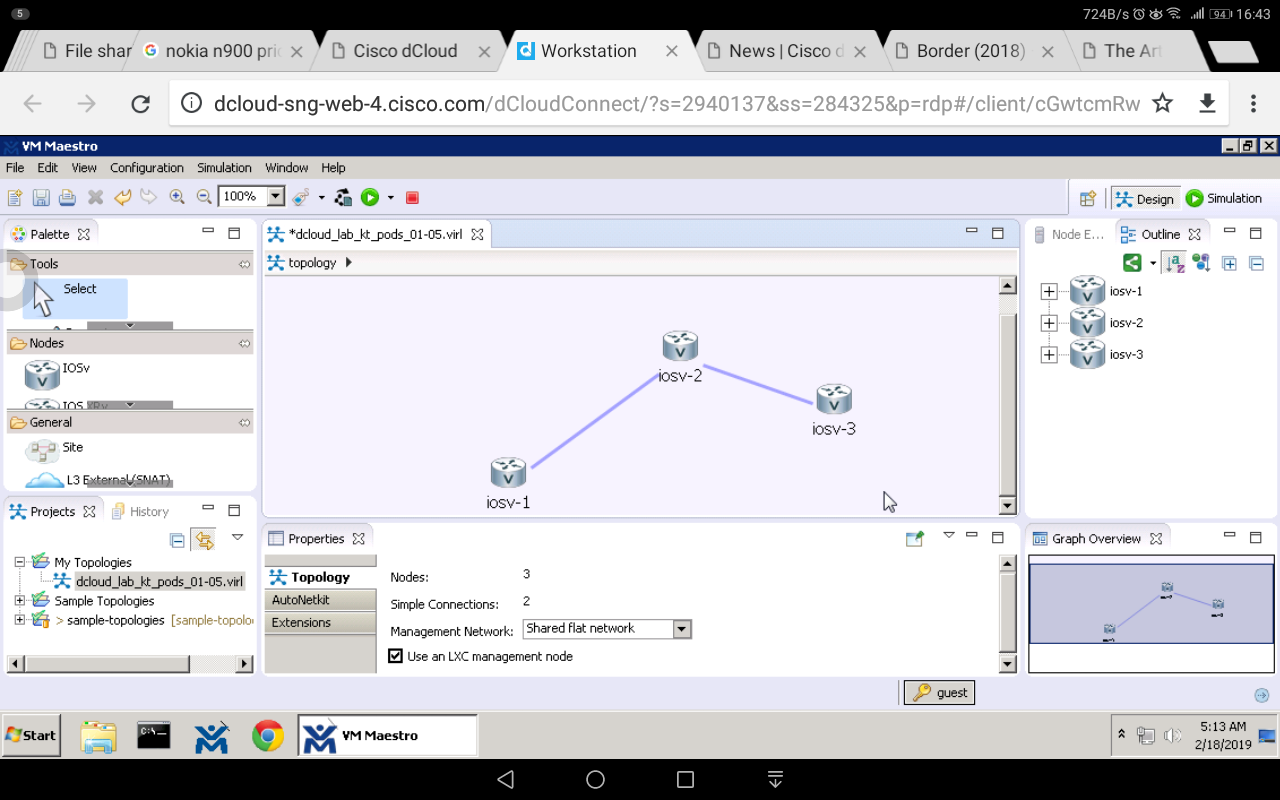
Task: Open the Management Network dropdown
Action: click(x=681, y=629)
